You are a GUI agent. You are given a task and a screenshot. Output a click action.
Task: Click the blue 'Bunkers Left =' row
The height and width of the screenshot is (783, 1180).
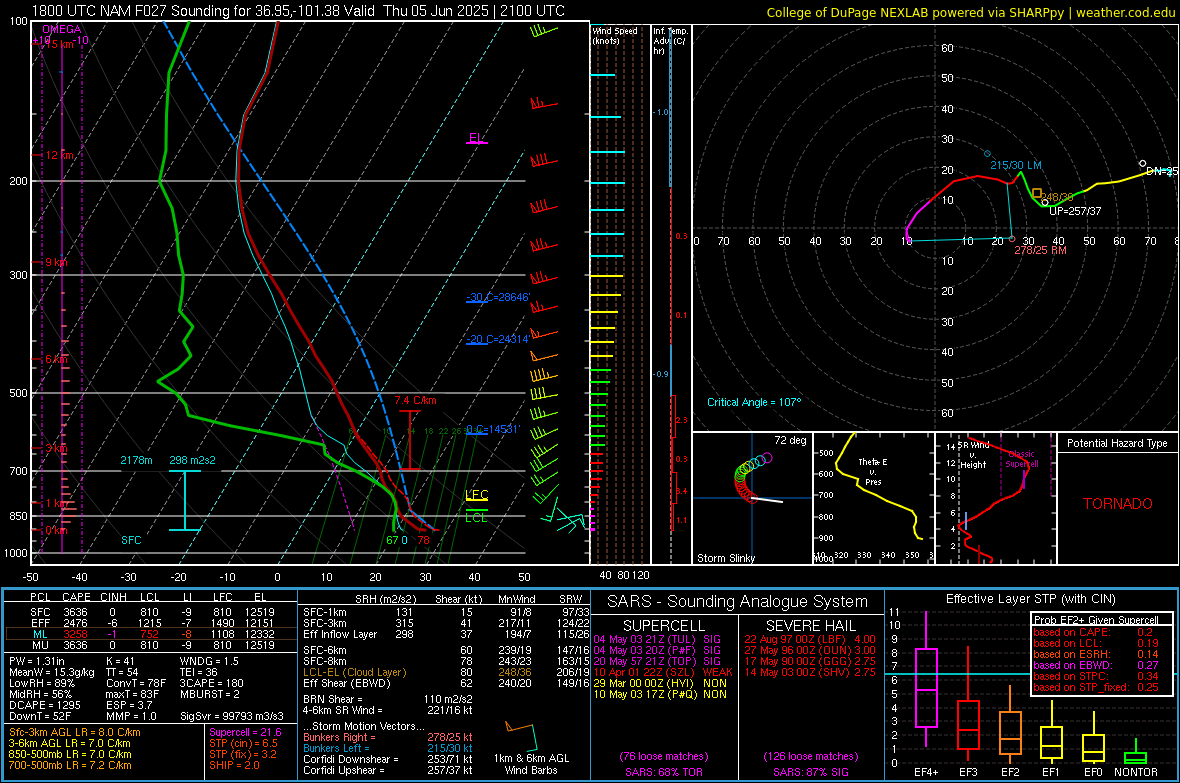tap(388, 748)
